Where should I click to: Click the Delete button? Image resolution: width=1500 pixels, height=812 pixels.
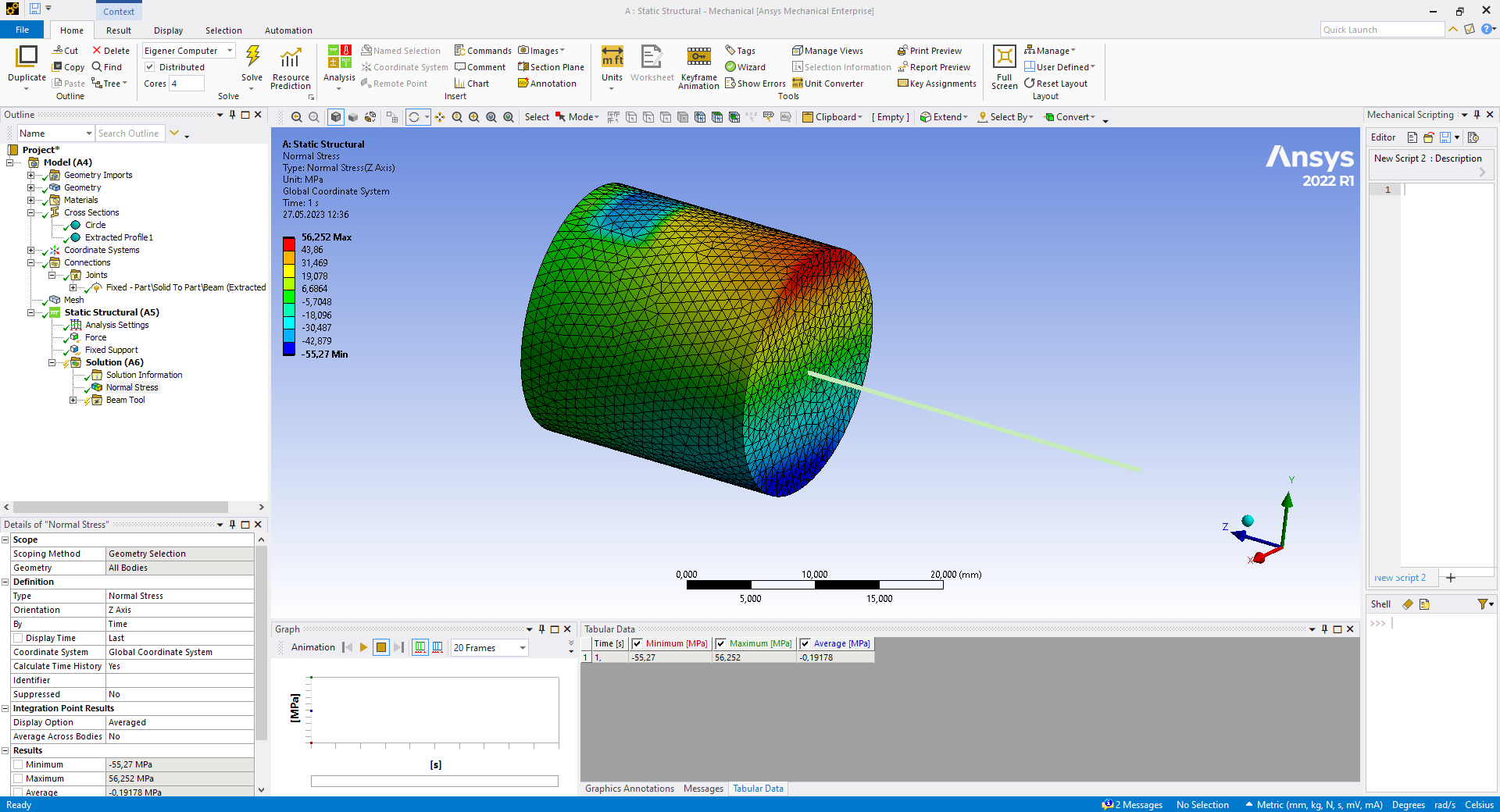111,51
